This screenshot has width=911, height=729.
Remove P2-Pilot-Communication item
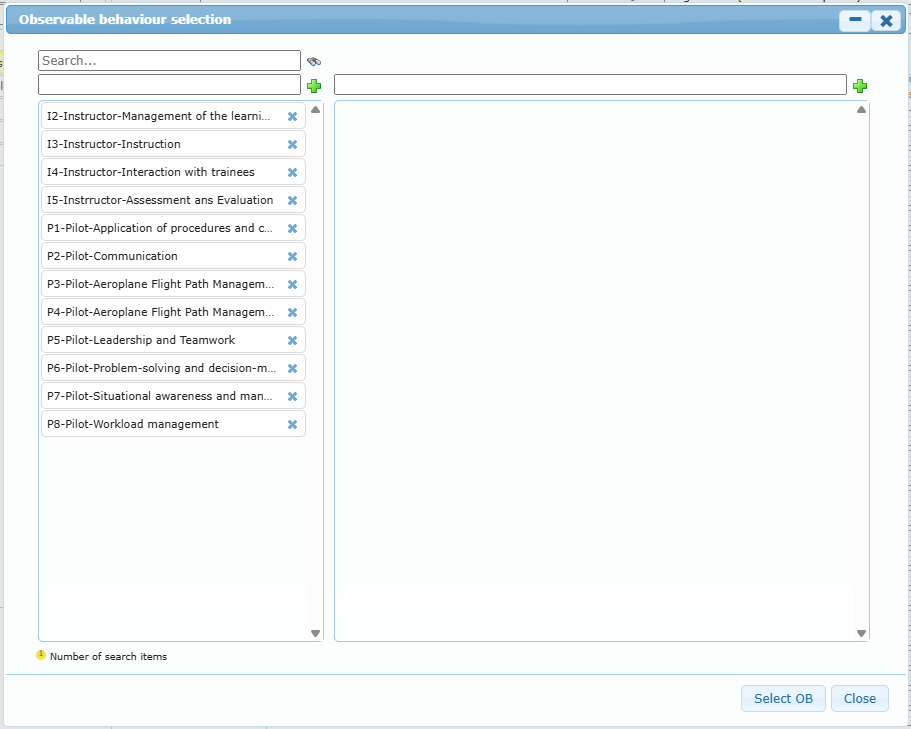[292, 256]
